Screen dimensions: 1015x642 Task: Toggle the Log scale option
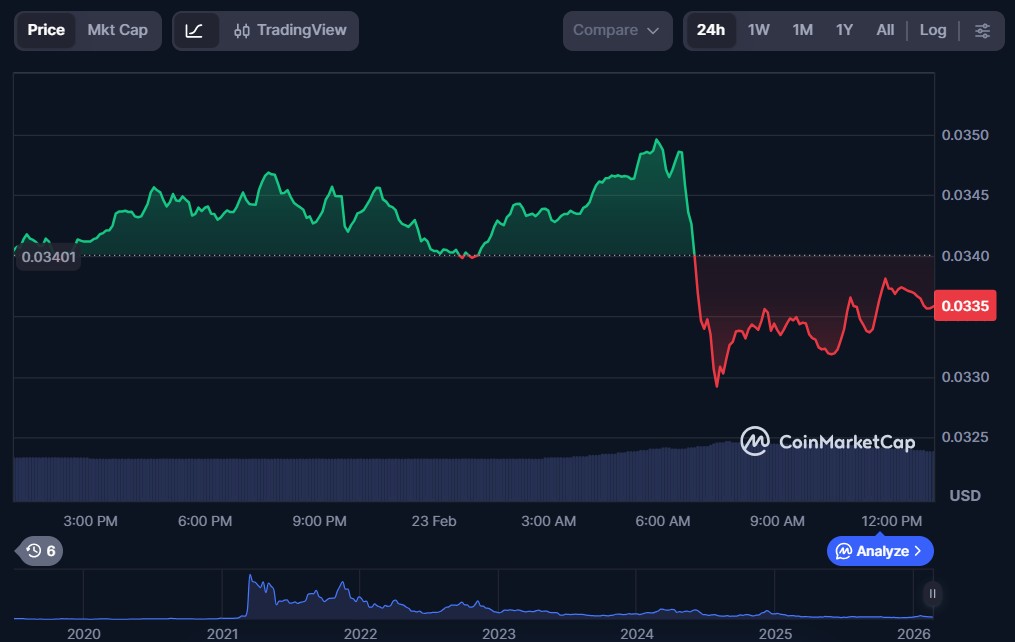pyautogui.click(x=932, y=30)
